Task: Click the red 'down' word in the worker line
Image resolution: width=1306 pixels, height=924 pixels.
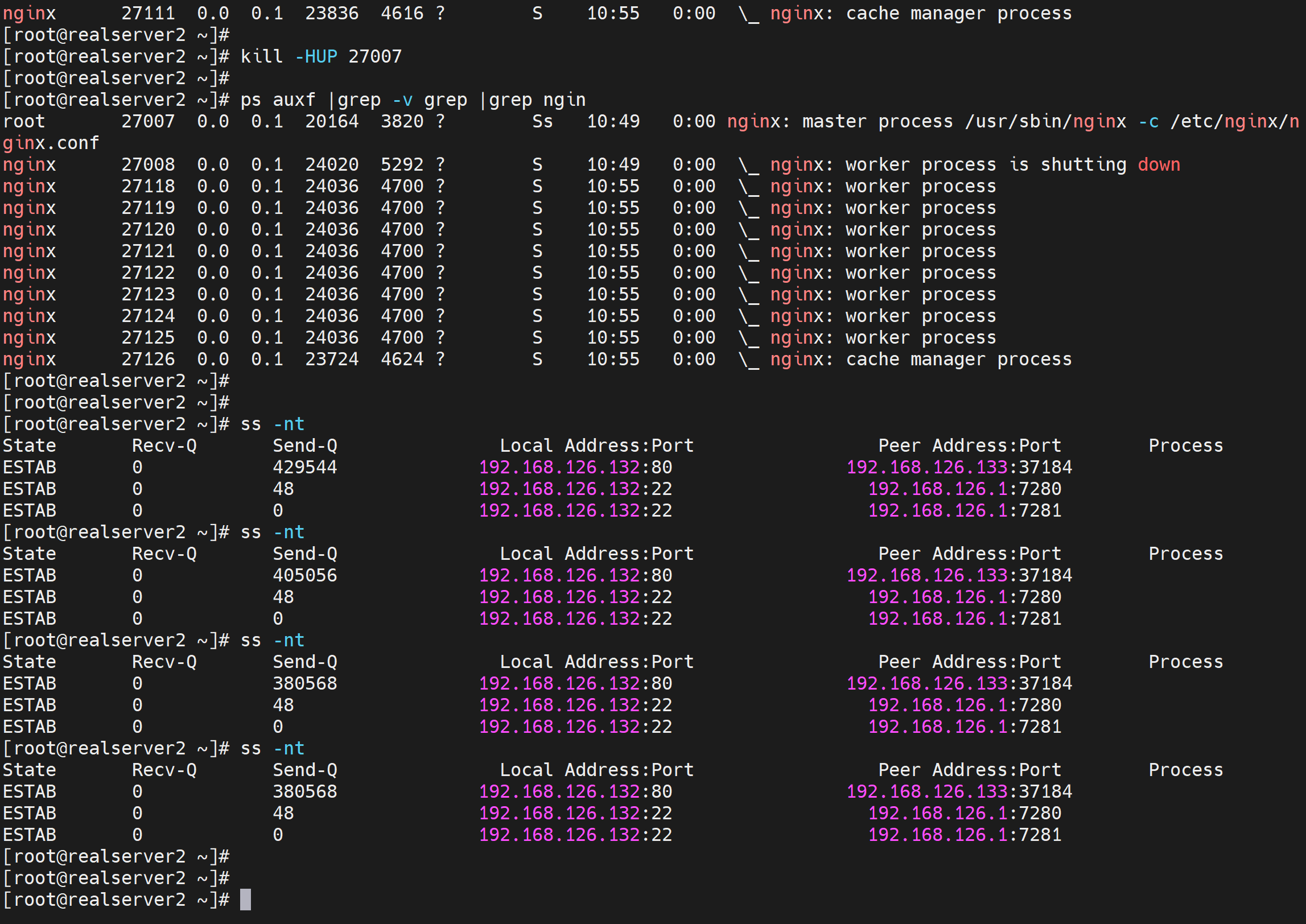Action: (x=1159, y=164)
